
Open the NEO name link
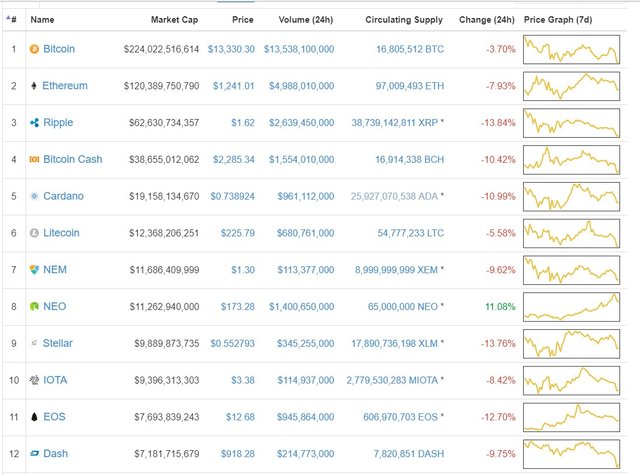[54, 306]
